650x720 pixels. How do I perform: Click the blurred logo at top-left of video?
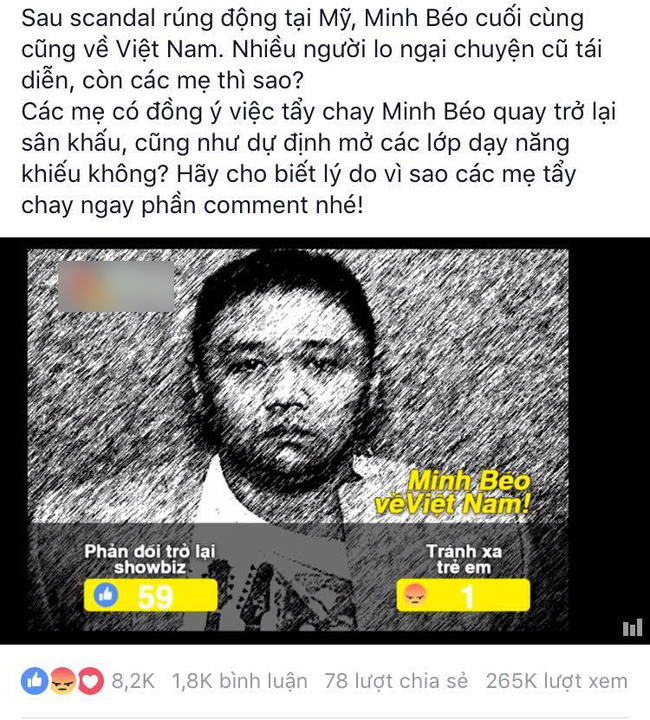point(116,286)
